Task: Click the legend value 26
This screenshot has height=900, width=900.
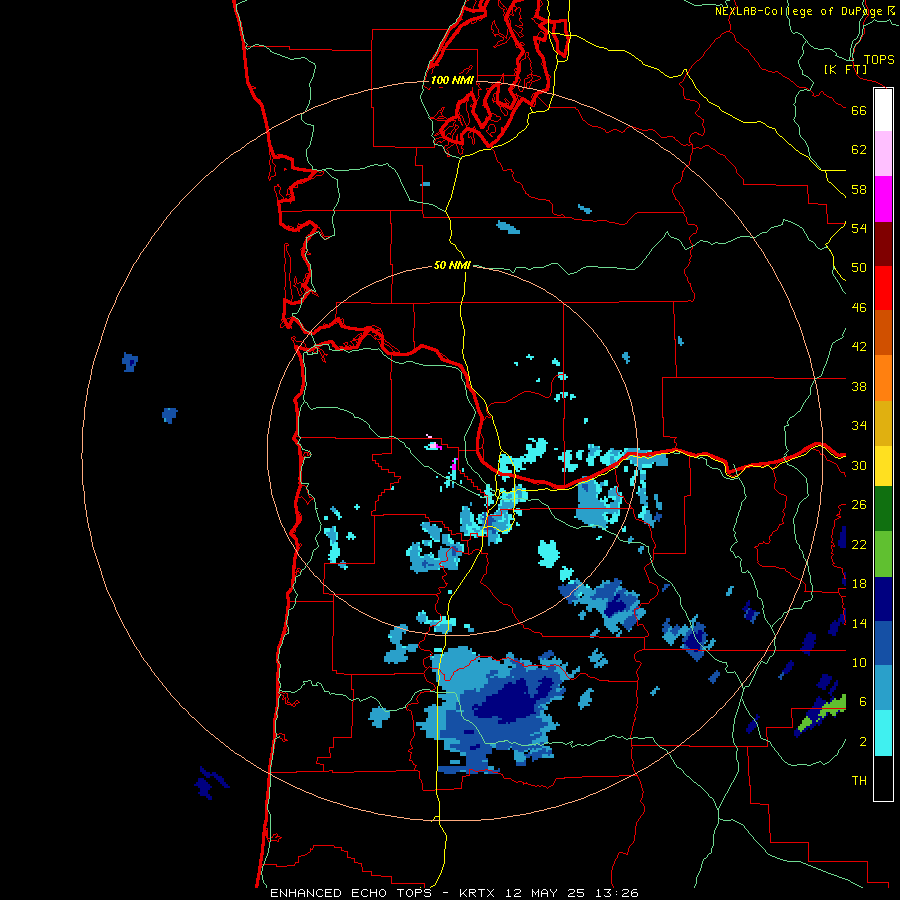Action: (859, 505)
